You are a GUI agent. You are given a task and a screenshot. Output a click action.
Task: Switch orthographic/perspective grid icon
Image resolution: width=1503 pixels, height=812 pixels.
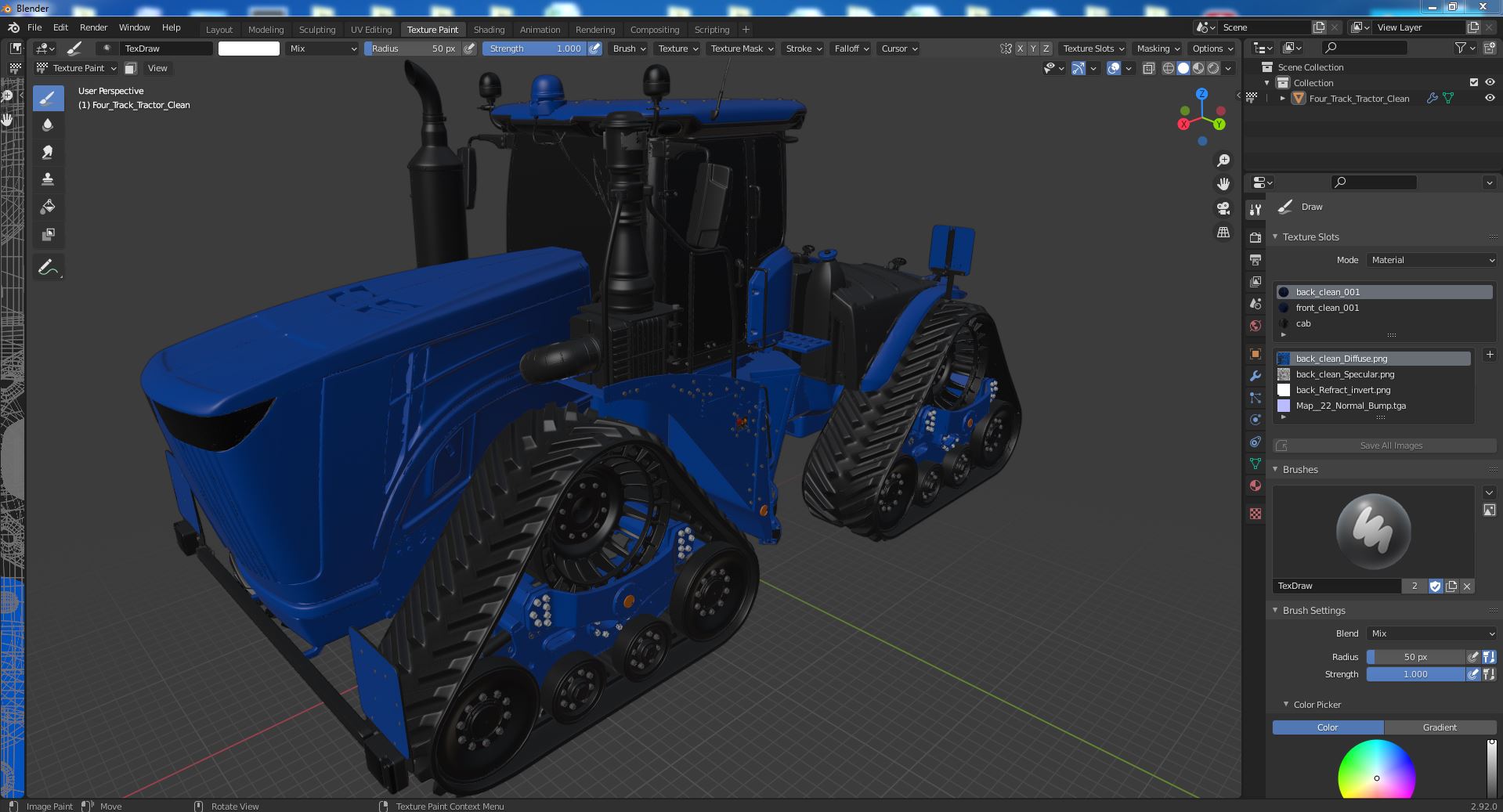coord(1223,233)
